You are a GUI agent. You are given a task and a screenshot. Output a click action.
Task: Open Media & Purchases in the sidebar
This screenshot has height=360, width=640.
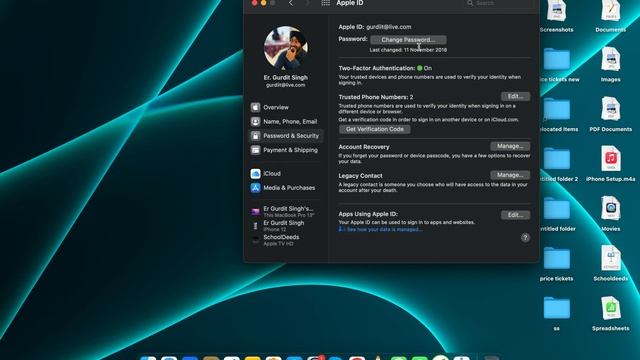click(286, 188)
